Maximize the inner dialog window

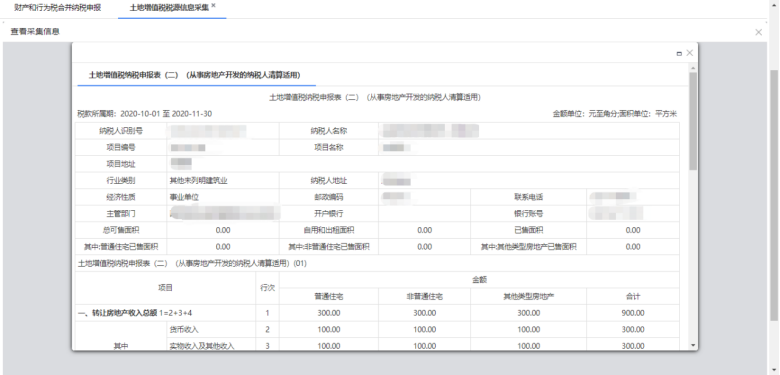click(679, 53)
